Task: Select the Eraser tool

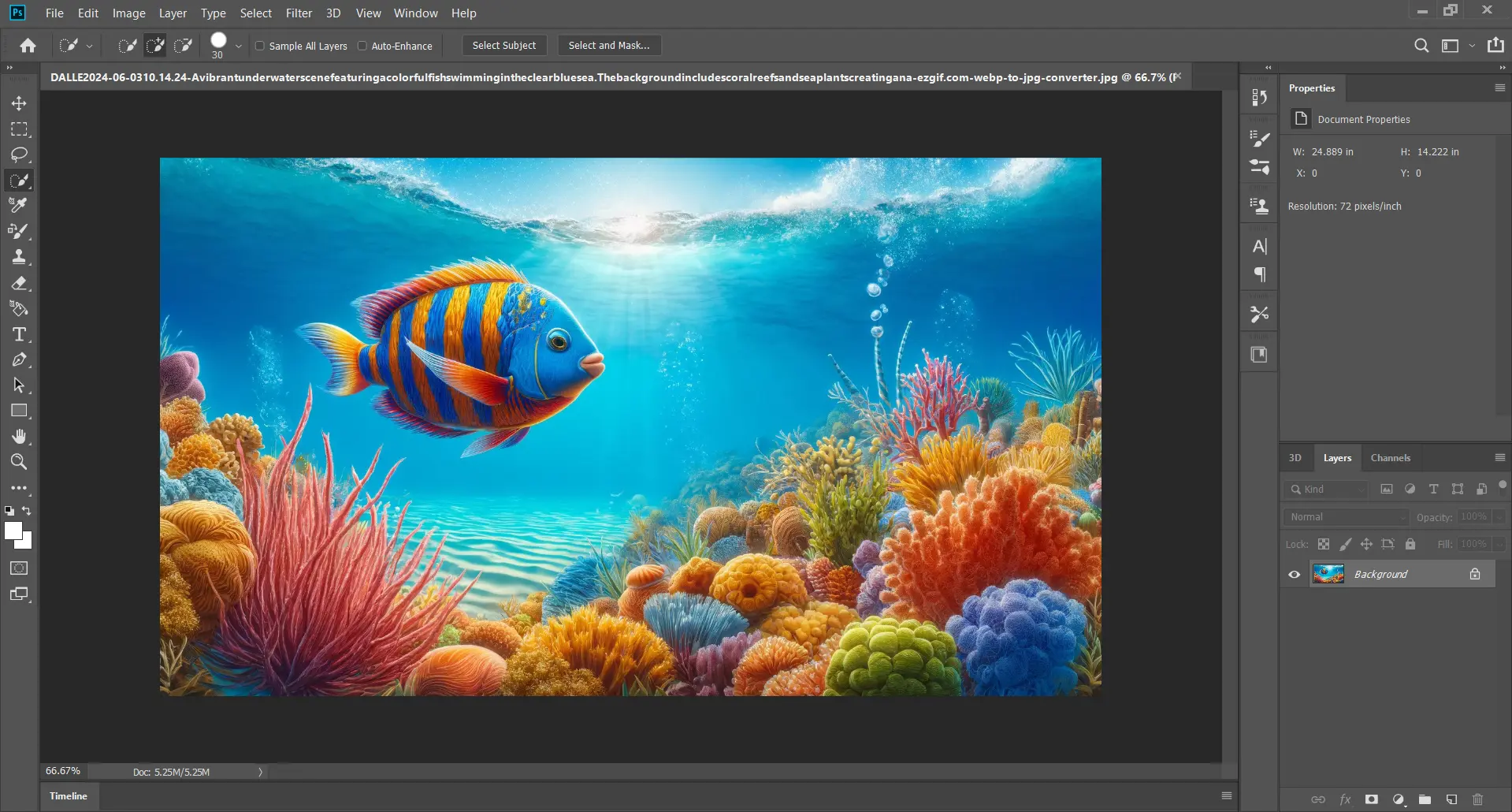Action: (x=19, y=283)
